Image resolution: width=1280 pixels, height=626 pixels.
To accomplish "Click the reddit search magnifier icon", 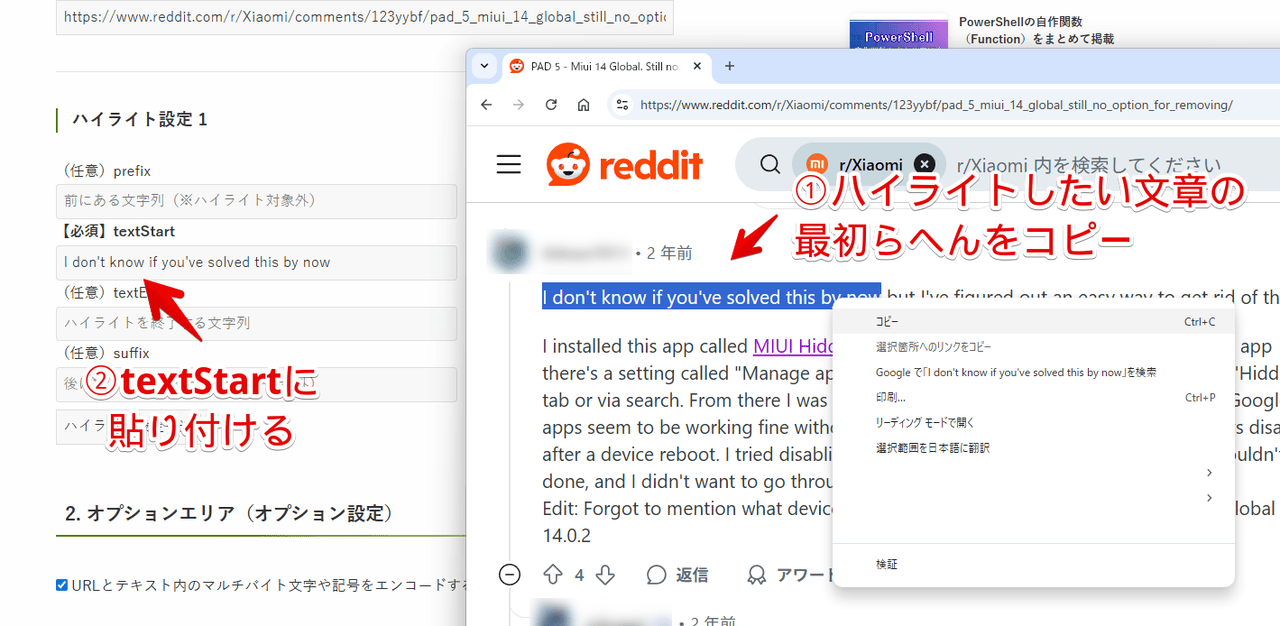I will tap(769, 164).
